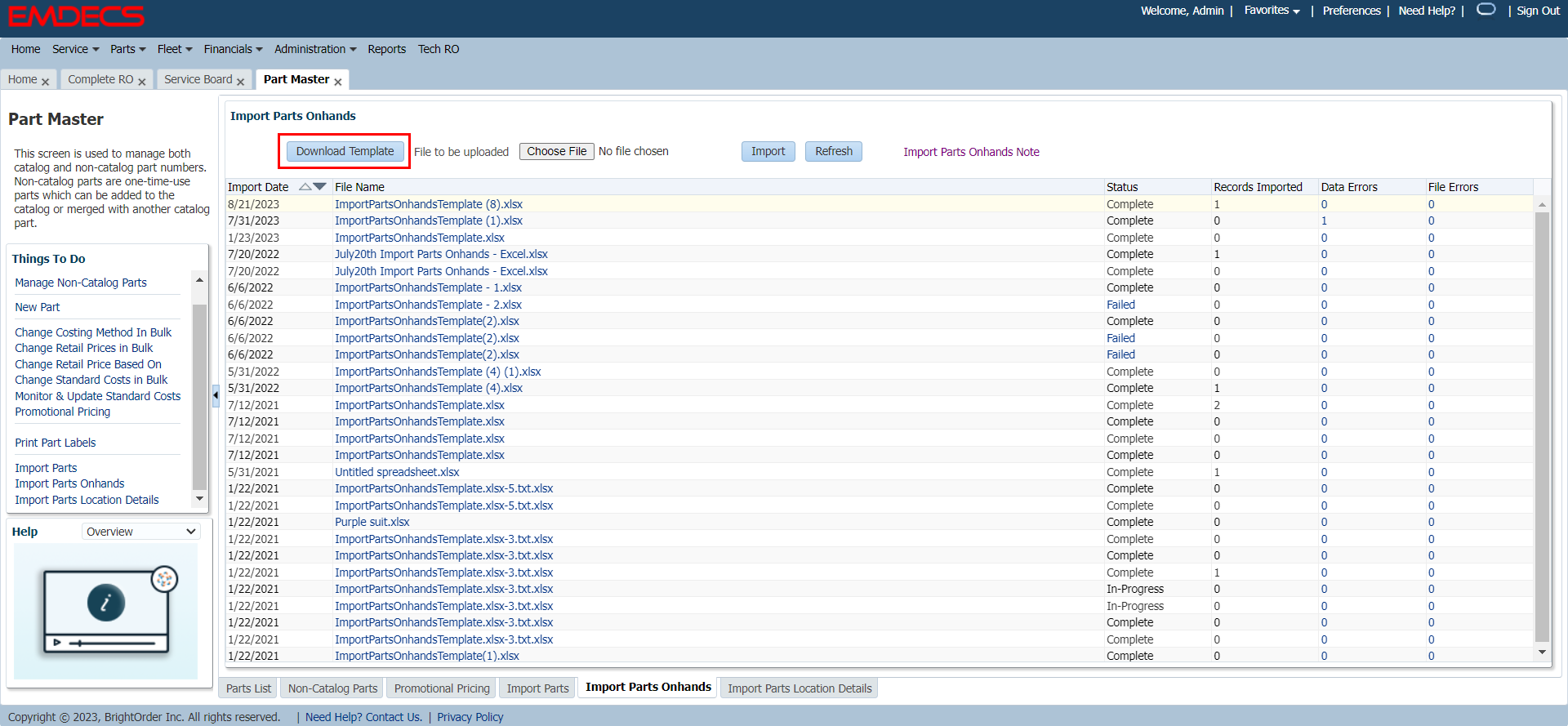
Task: Open ImportPartsOnhandsTemplate(1).xlsx in last row
Action: [427, 656]
